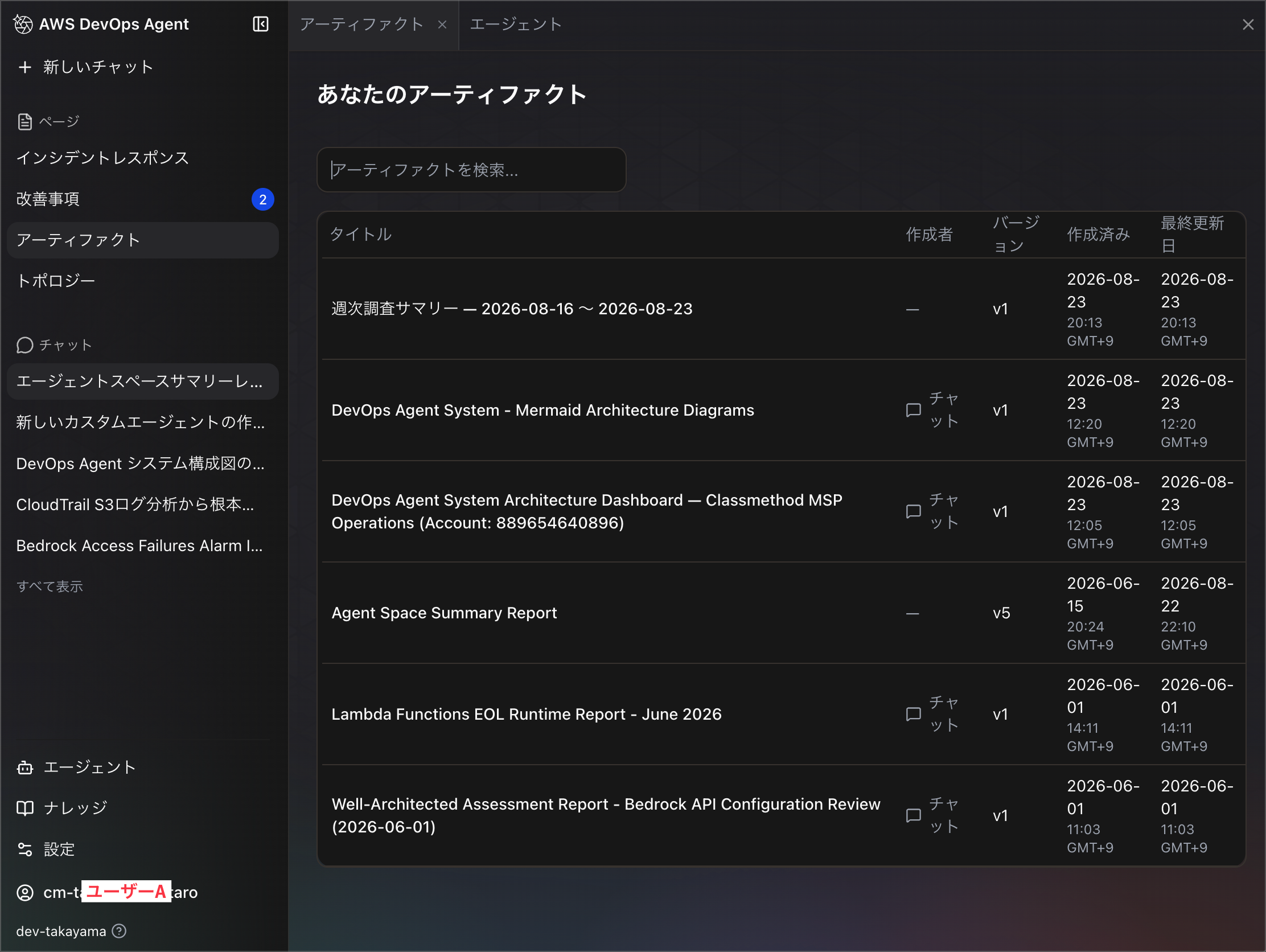The image size is (1266, 952).
Task: Click v5 version of Agent Space Summary Report
Action: pos(1001,614)
